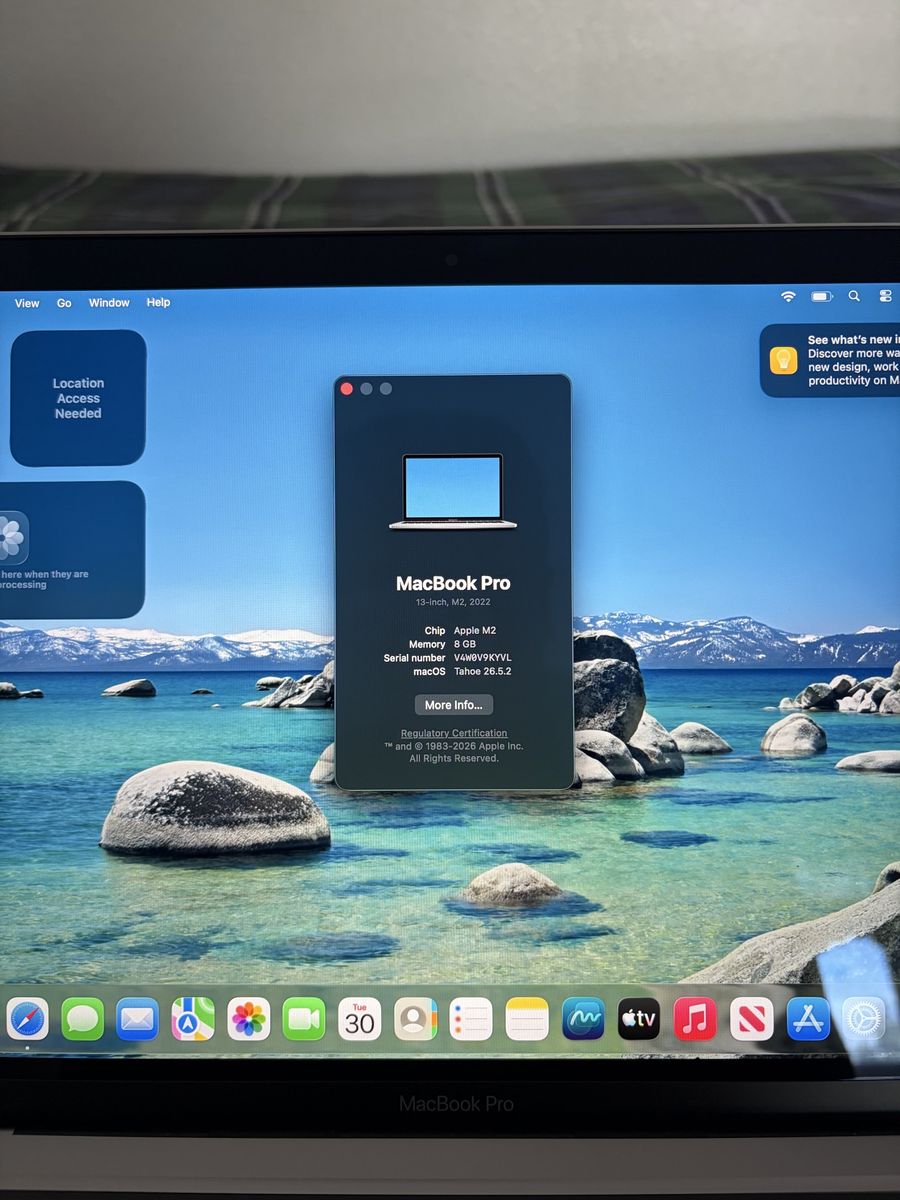Click the 'Apple M2' chip value
Screen dimensions: 900x1200
click(x=475, y=631)
